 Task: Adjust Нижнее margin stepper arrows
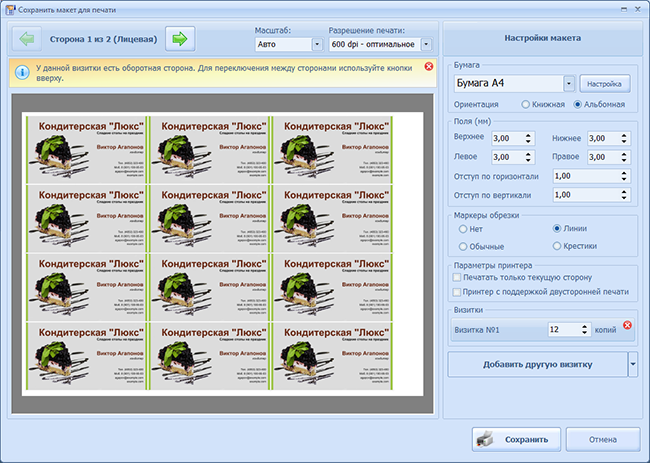624,138
